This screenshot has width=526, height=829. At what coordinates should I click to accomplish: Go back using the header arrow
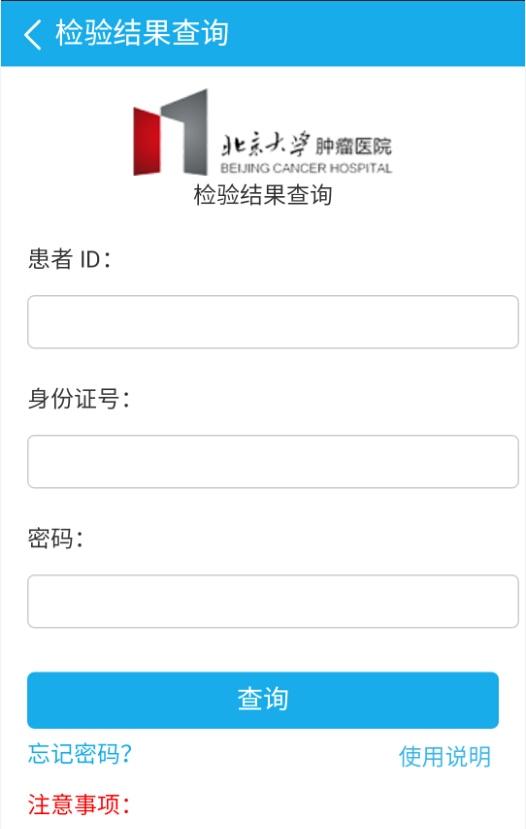pyautogui.click(x=33, y=35)
